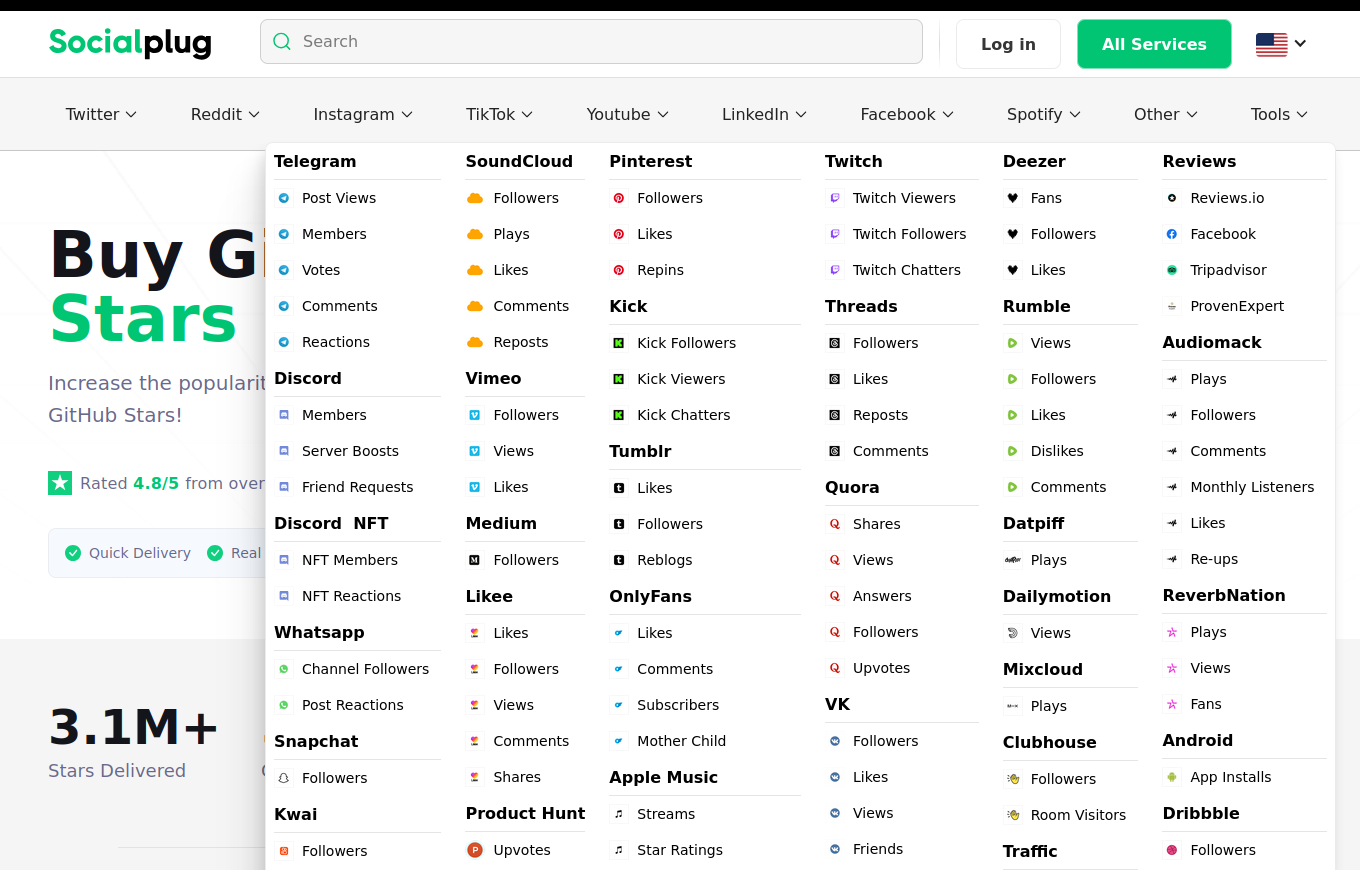This screenshot has width=1360, height=870.
Task: Click the Socialplug logo
Action: 130,43
